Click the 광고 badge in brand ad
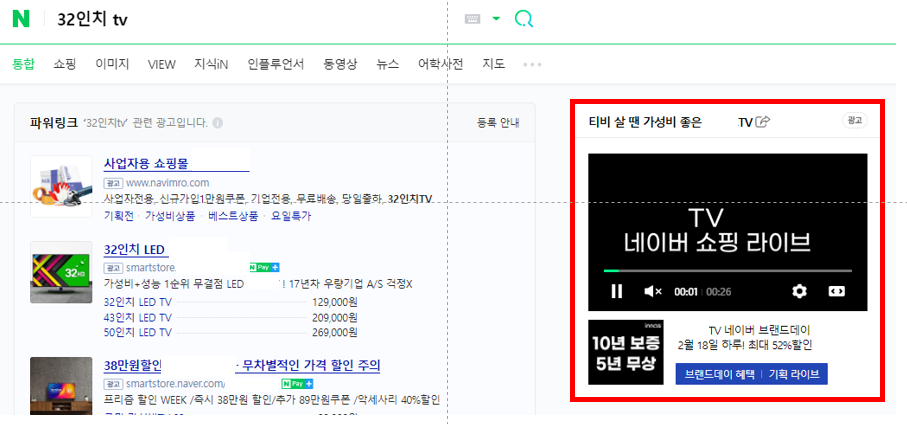Screen dimensions: 907x424 (854, 120)
